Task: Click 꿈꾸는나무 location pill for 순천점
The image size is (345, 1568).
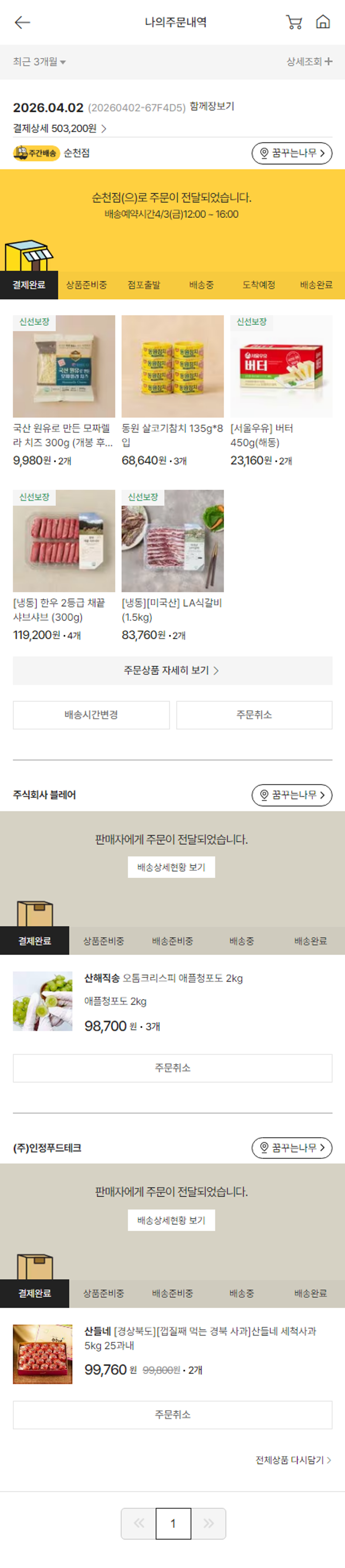Action: point(292,153)
